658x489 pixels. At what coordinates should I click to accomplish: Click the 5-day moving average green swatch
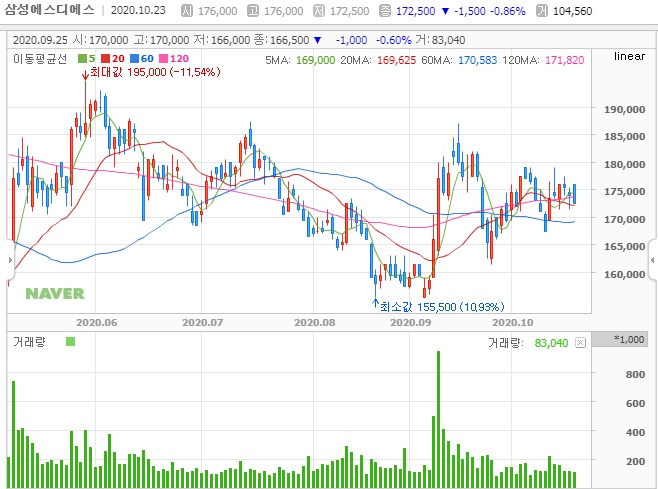pos(82,58)
